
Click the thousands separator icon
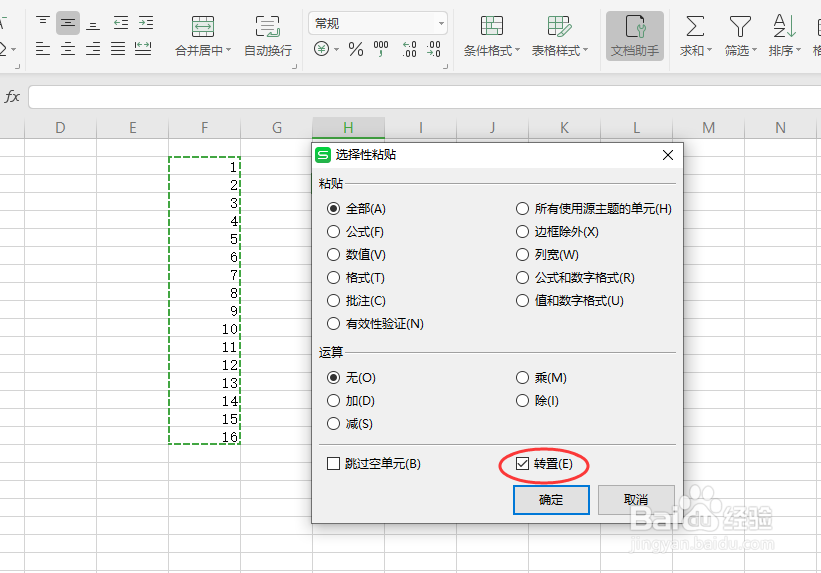[381, 49]
